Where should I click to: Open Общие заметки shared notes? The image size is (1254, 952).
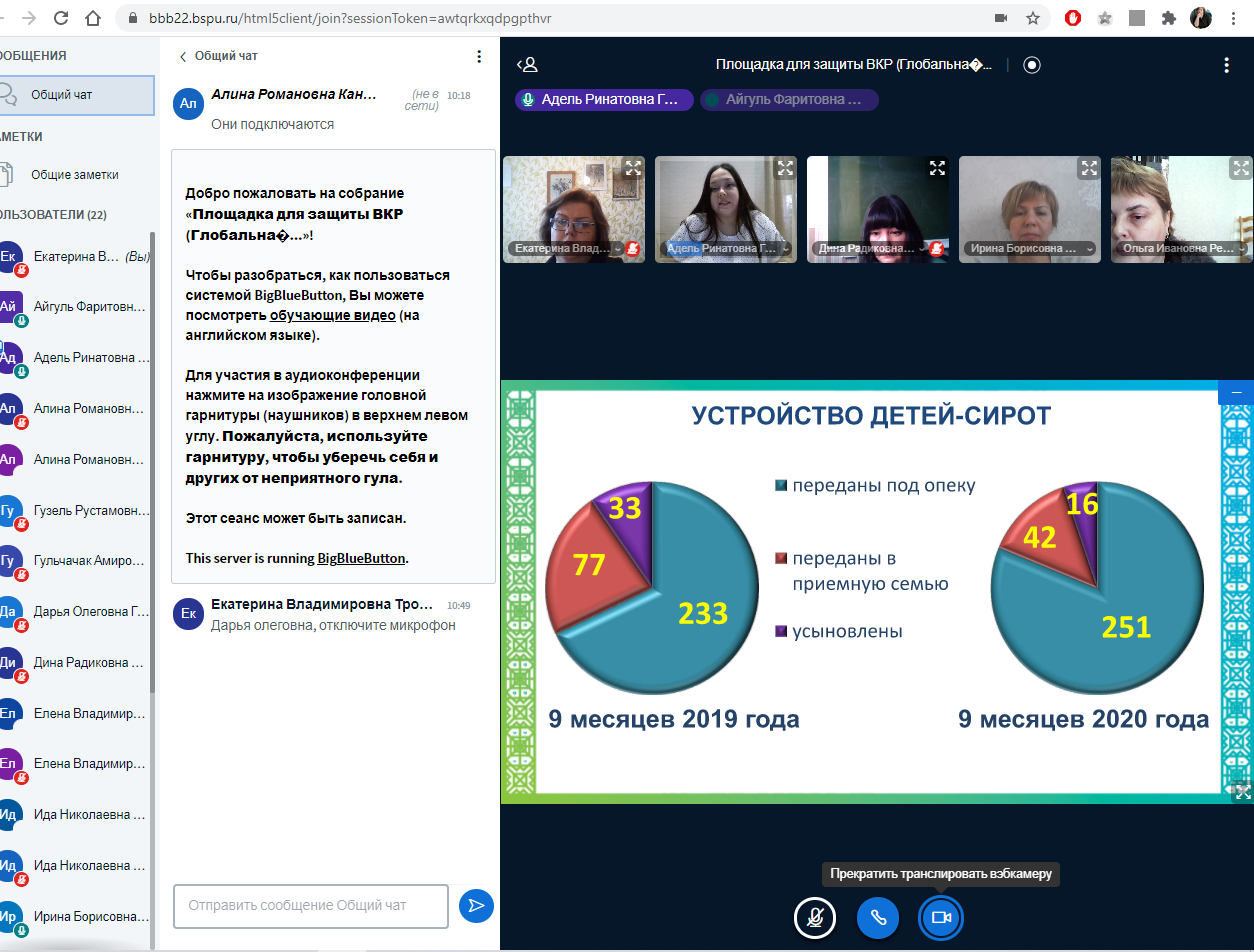(74, 175)
